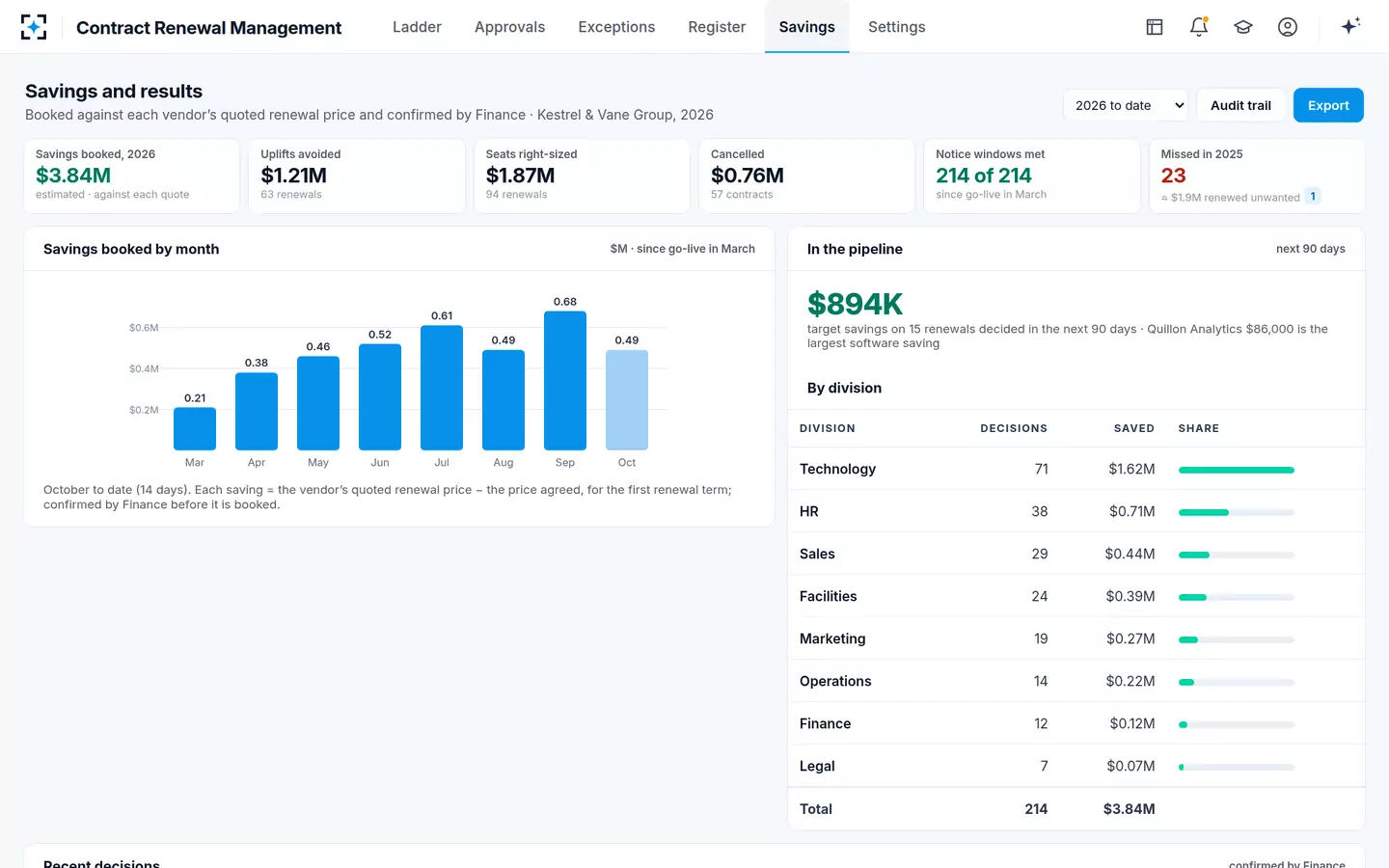Viewport: 1389px width, 868px height.
Task: Open the layout panel icon in header
Action: tap(1155, 27)
